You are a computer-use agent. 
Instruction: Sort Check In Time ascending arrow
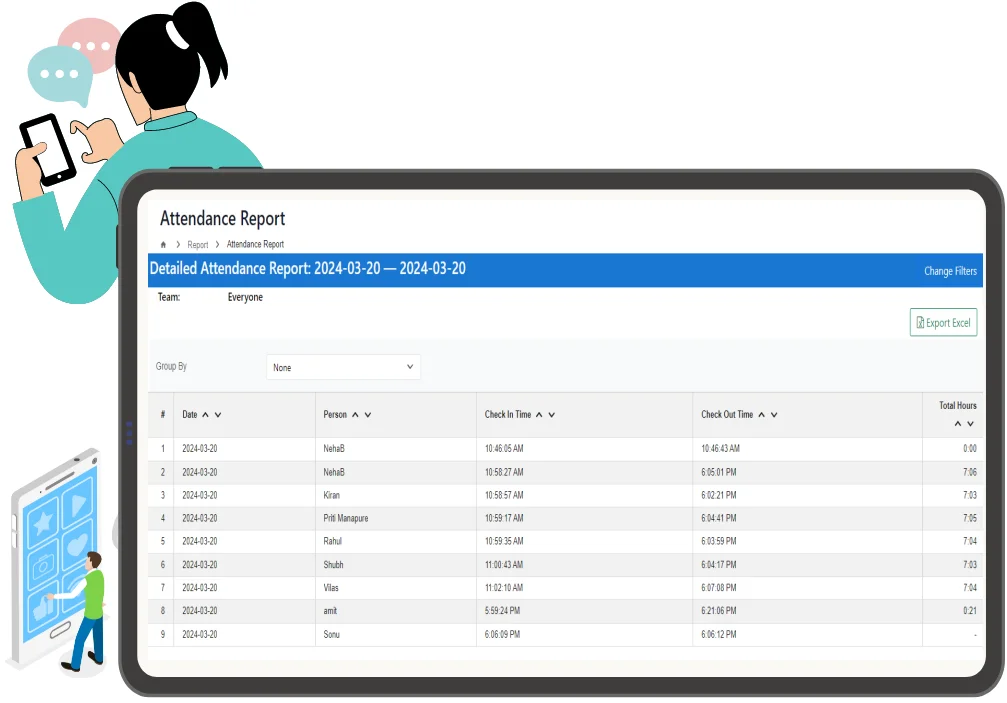click(539, 415)
